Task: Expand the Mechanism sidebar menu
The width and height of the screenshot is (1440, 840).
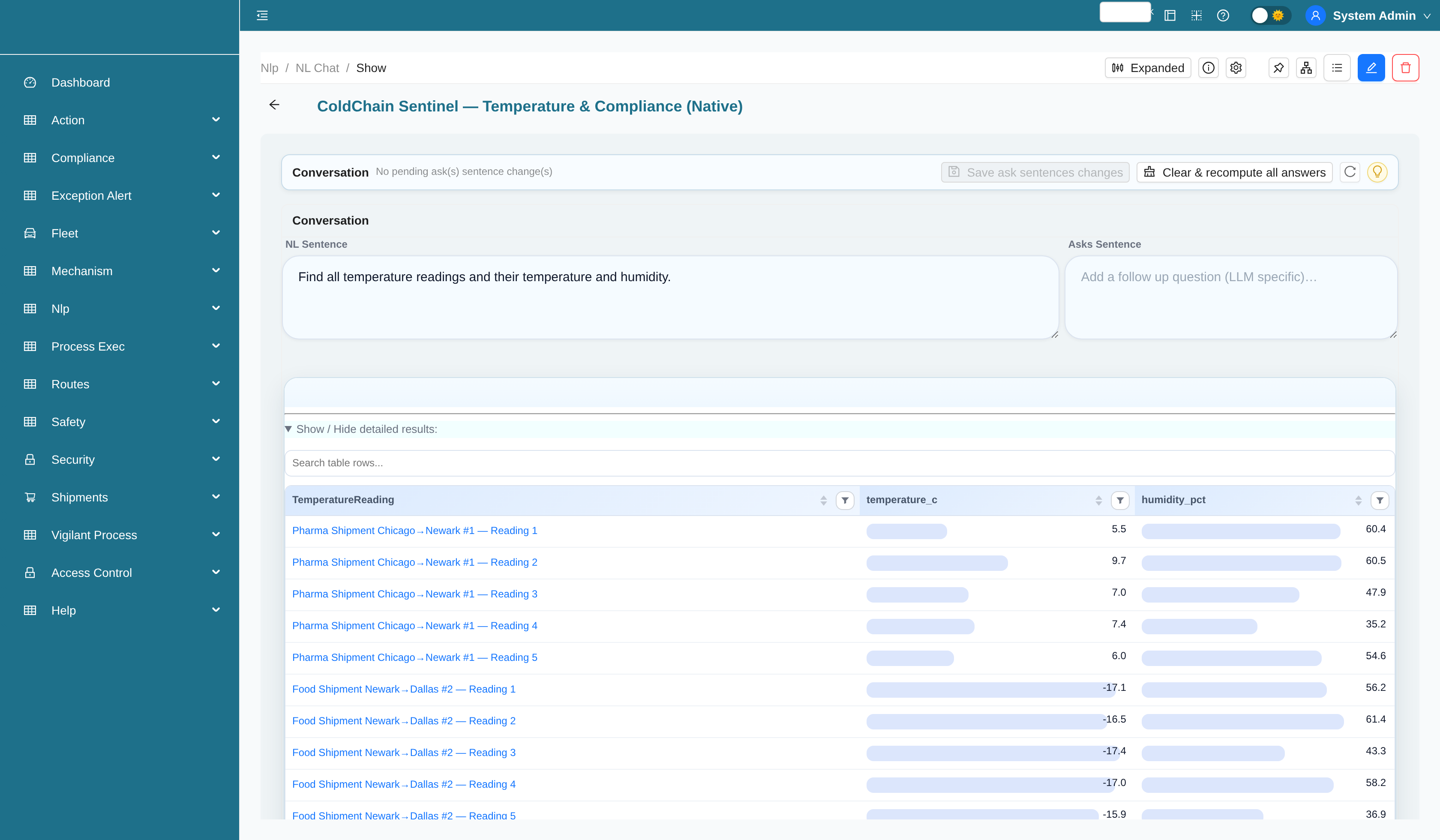Action: [x=120, y=271]
